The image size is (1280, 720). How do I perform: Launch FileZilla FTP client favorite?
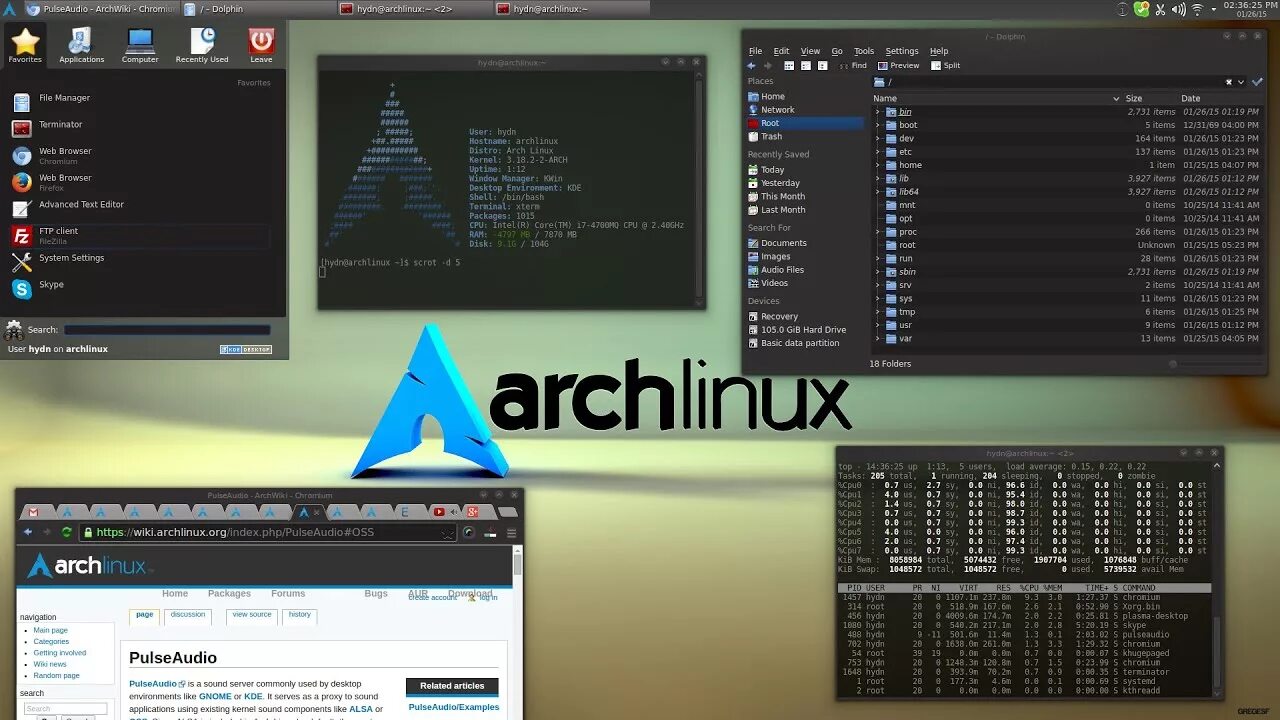tap(140, 235)
